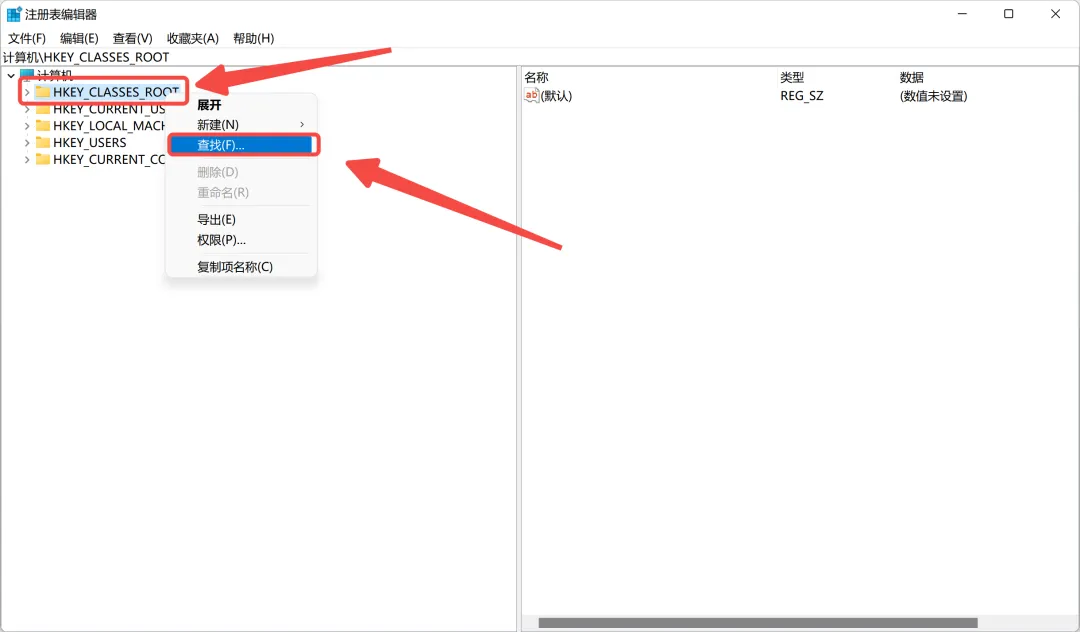Open the 收藏夹(A) menu

193,39
